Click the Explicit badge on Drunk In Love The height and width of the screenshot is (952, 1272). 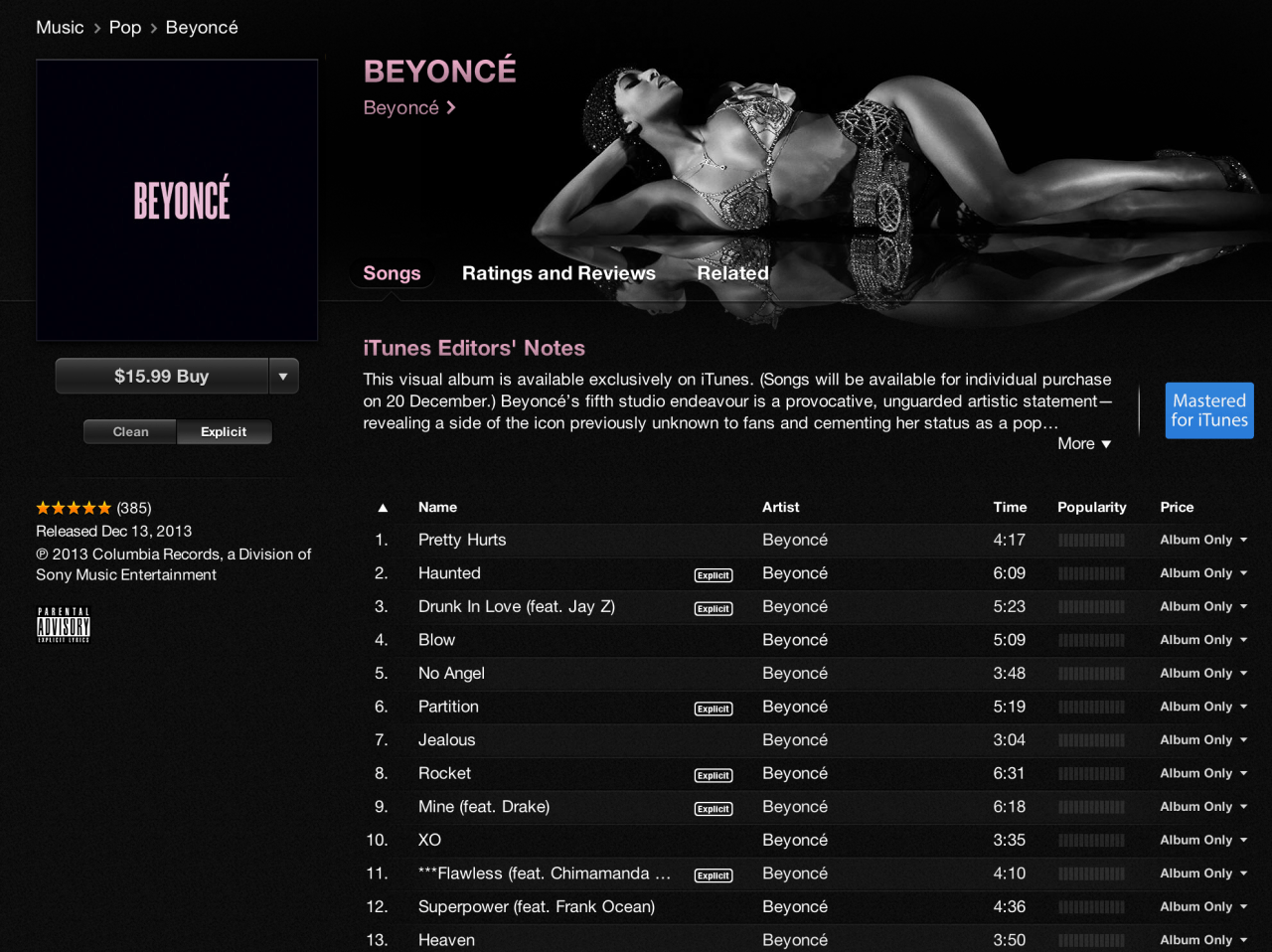714,608
